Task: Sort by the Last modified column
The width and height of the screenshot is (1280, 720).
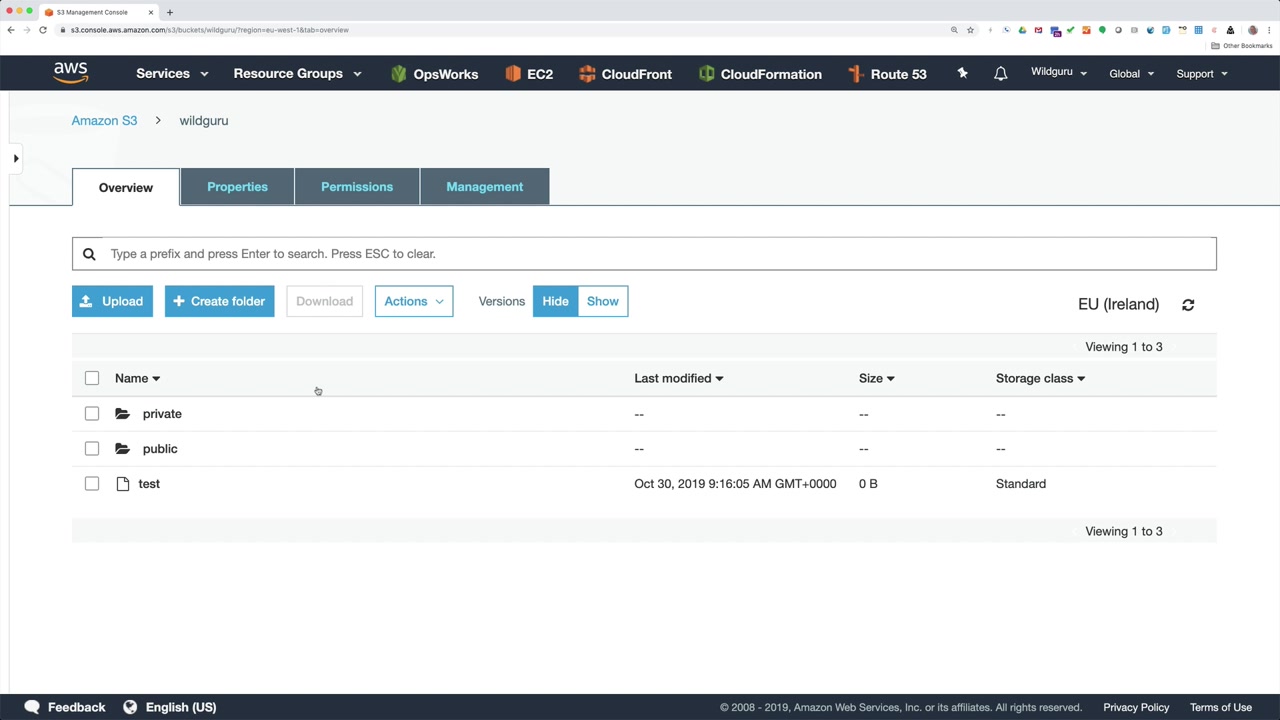Action: [x=678, y=378]
